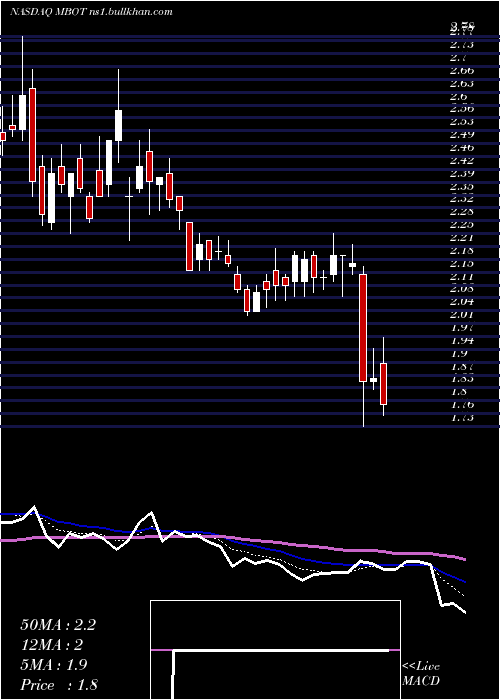Click the 2.39 price axis label
This screenshot has height=700, width=500.
coord(462,173)
